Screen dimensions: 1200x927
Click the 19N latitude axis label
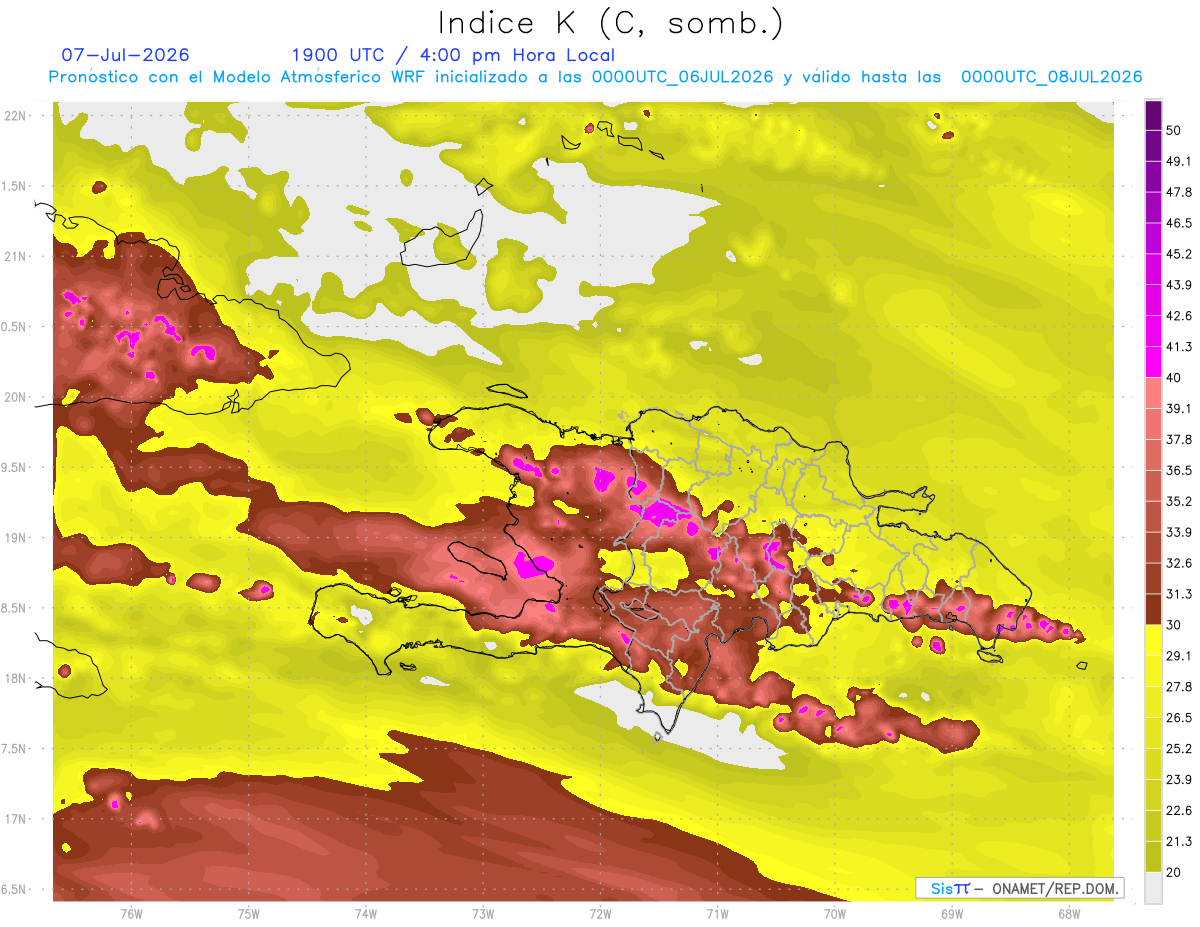pos(16,538)
